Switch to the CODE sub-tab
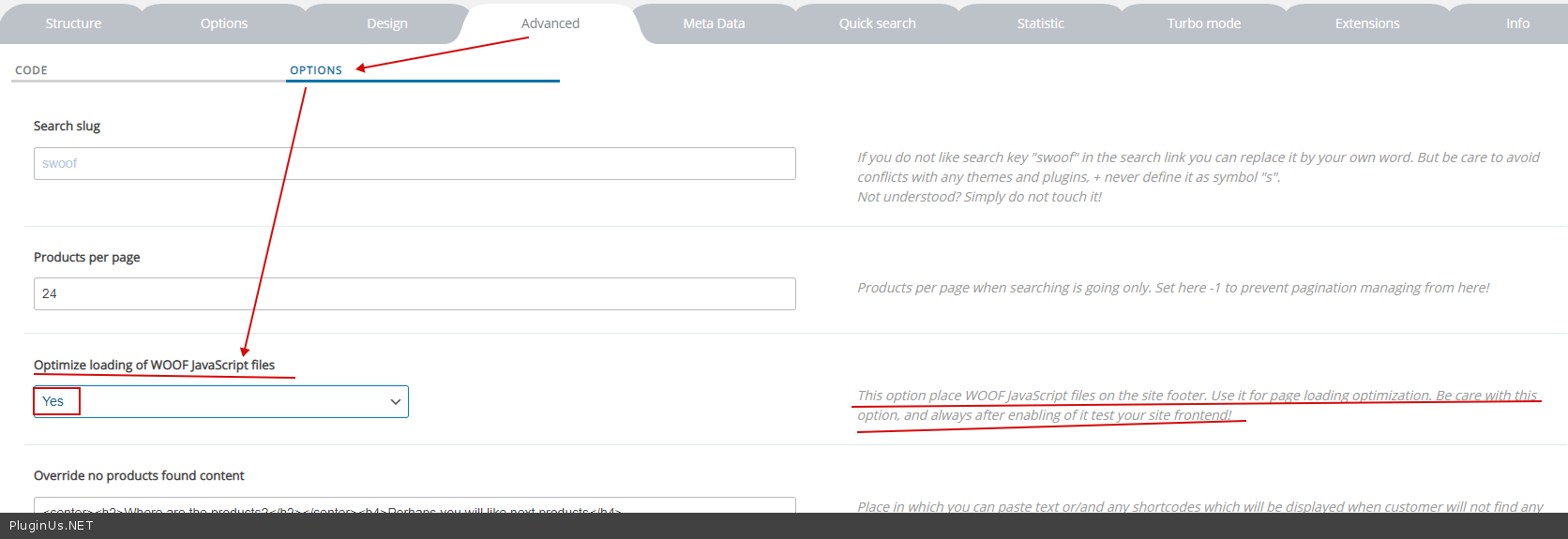 point(32,70)
